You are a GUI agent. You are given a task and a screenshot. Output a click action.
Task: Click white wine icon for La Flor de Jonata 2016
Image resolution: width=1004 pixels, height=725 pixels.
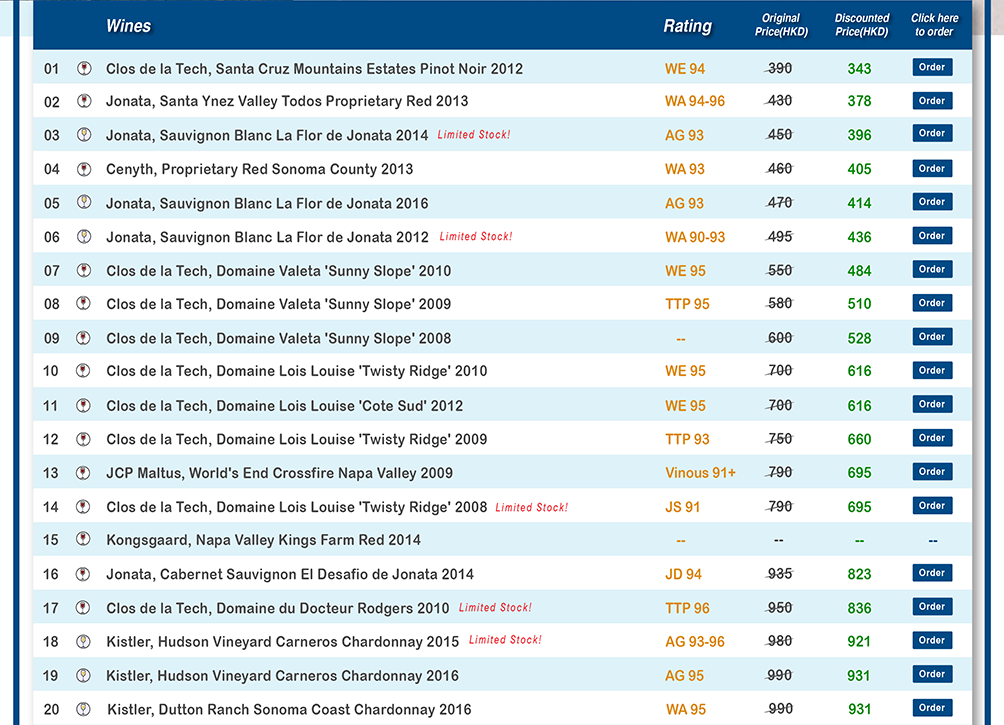tap(84, 202)
